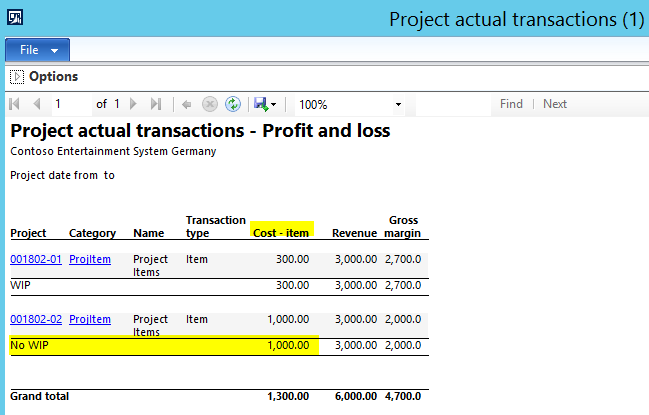Open project link 001802-02
This screenshot has width=649, height=415.
(x=36, y=319)
